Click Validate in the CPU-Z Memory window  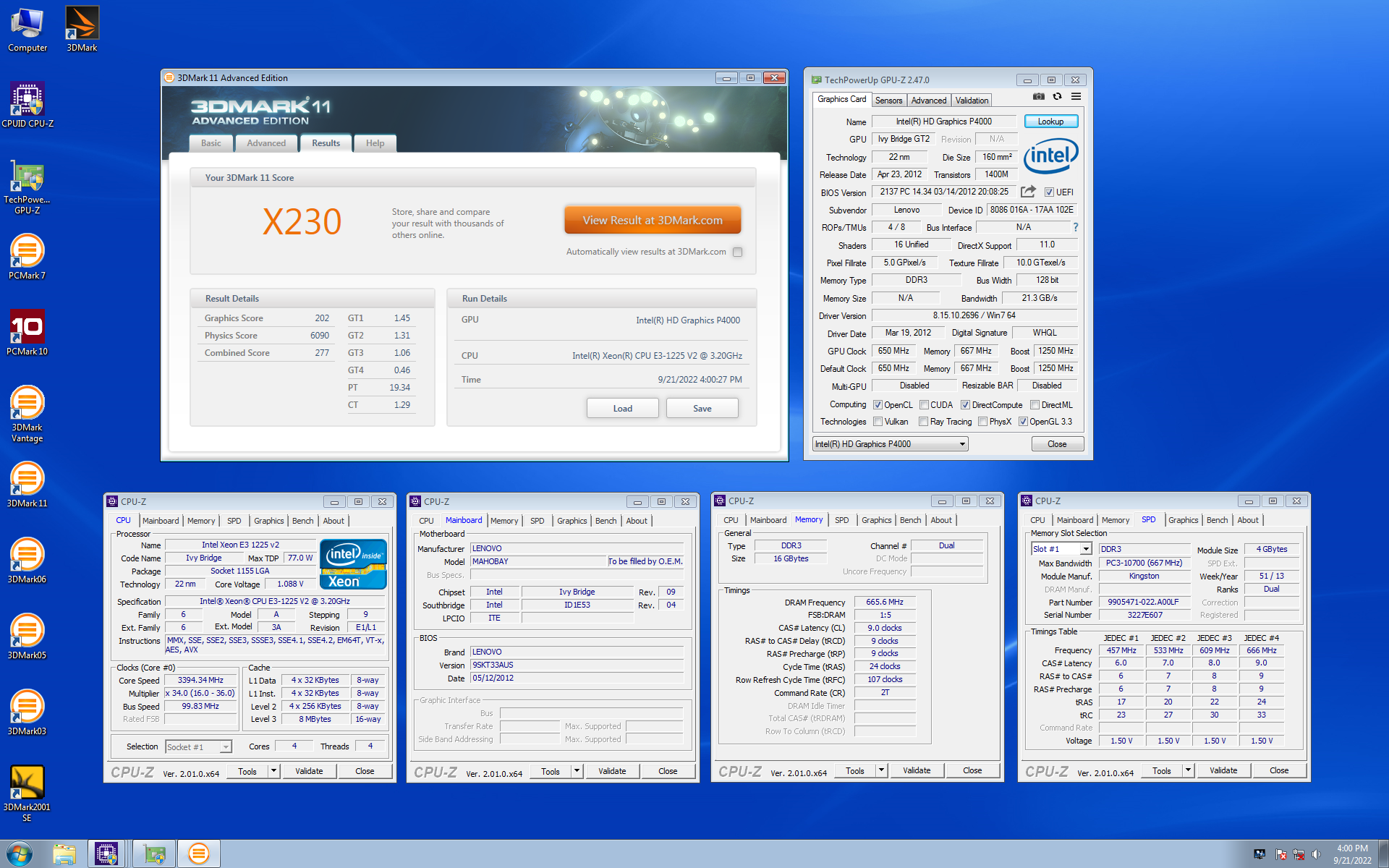click(917, 770)
